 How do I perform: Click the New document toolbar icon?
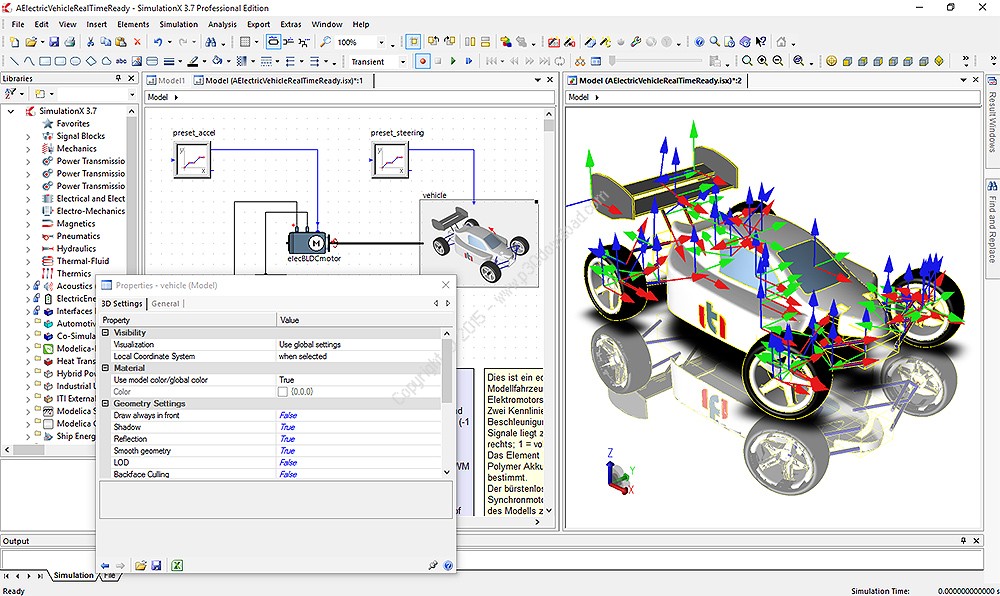point(15,42)
